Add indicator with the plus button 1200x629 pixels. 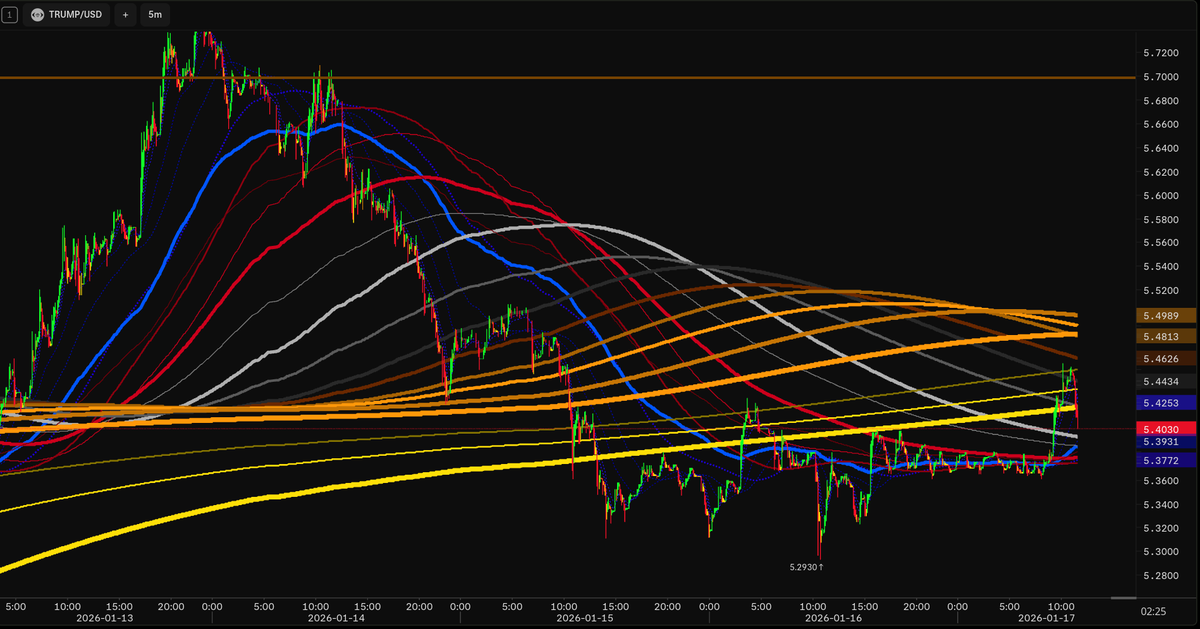point(125,15)
